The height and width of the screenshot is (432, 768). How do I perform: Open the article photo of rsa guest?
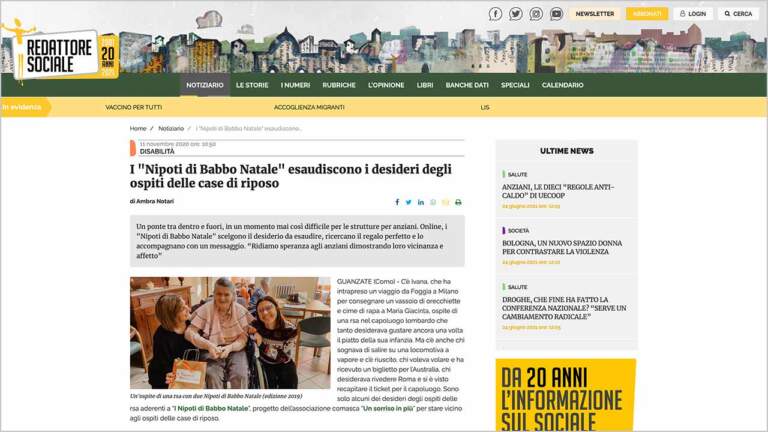click(230, 333)
